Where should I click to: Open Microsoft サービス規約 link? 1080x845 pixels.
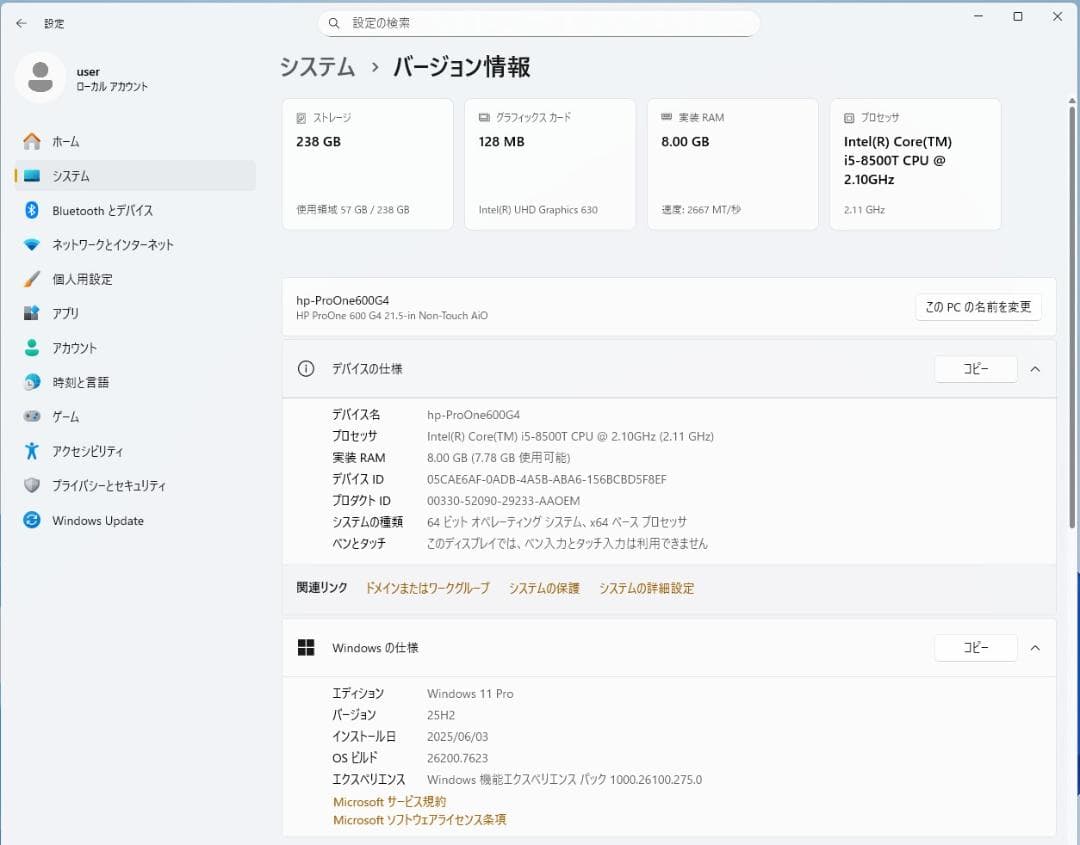coord(389,802)
